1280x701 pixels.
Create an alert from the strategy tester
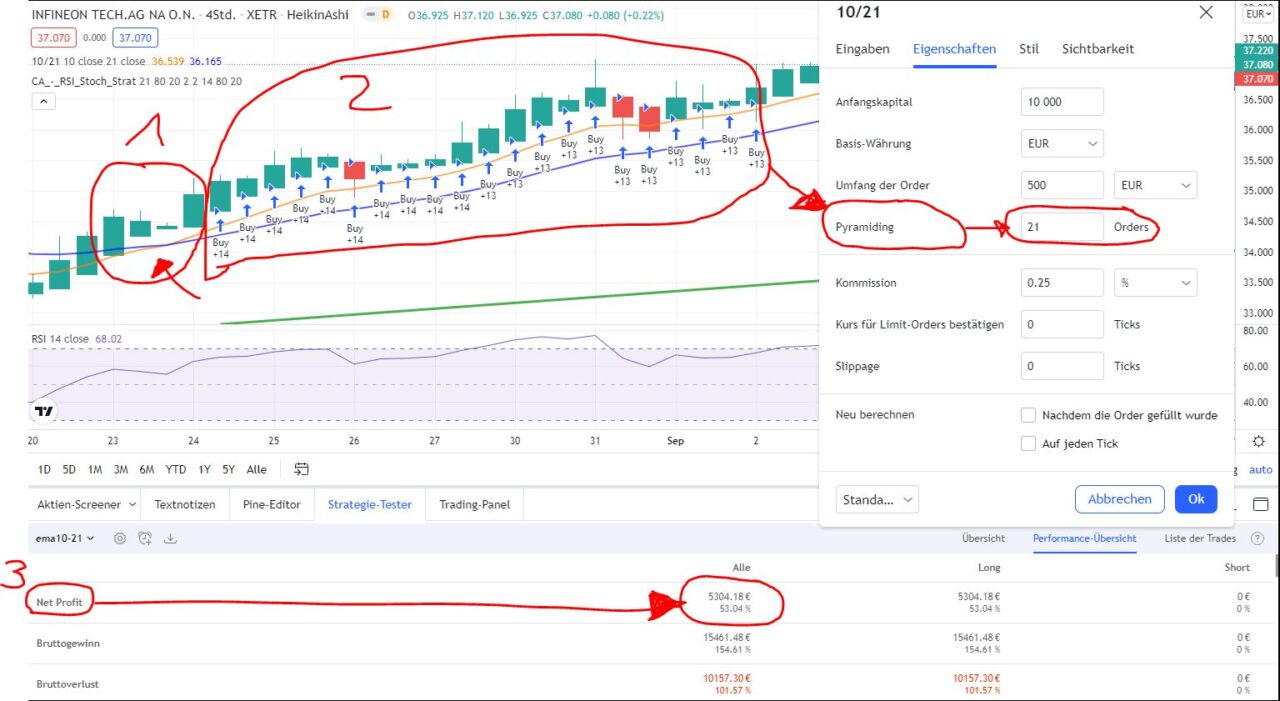[144, 538]
